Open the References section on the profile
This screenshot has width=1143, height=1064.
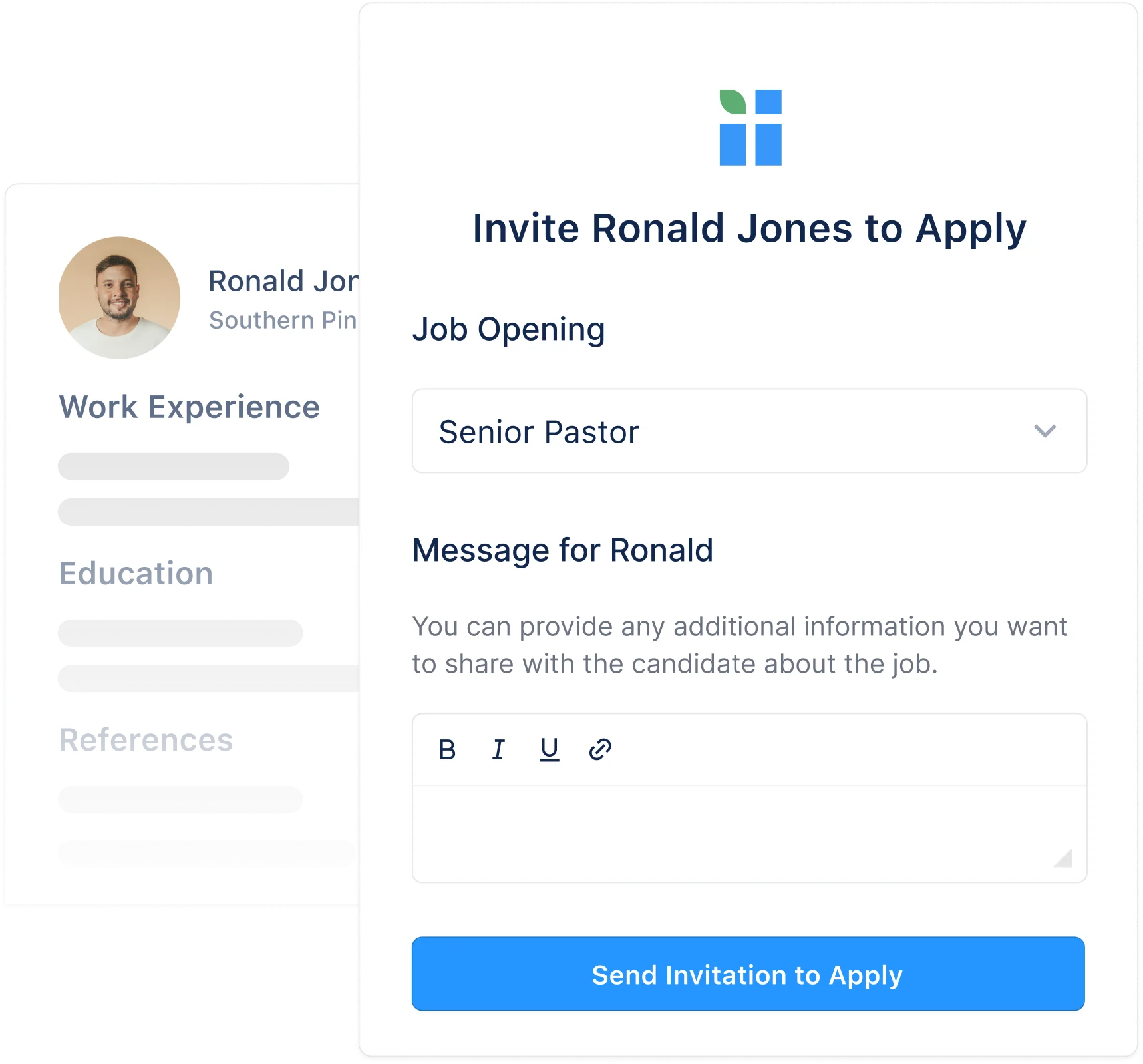(146, 740)
